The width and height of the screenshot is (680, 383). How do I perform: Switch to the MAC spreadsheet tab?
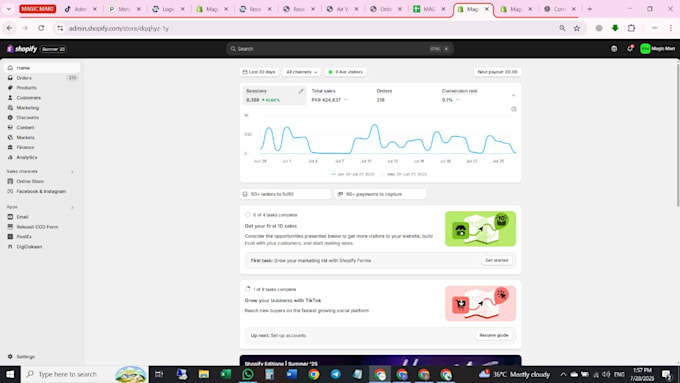(x=429, y=9)
